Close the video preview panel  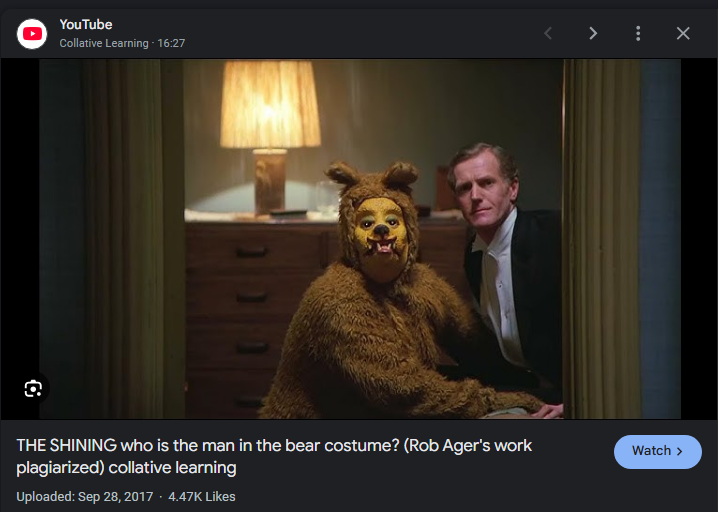tap(683, 34)
